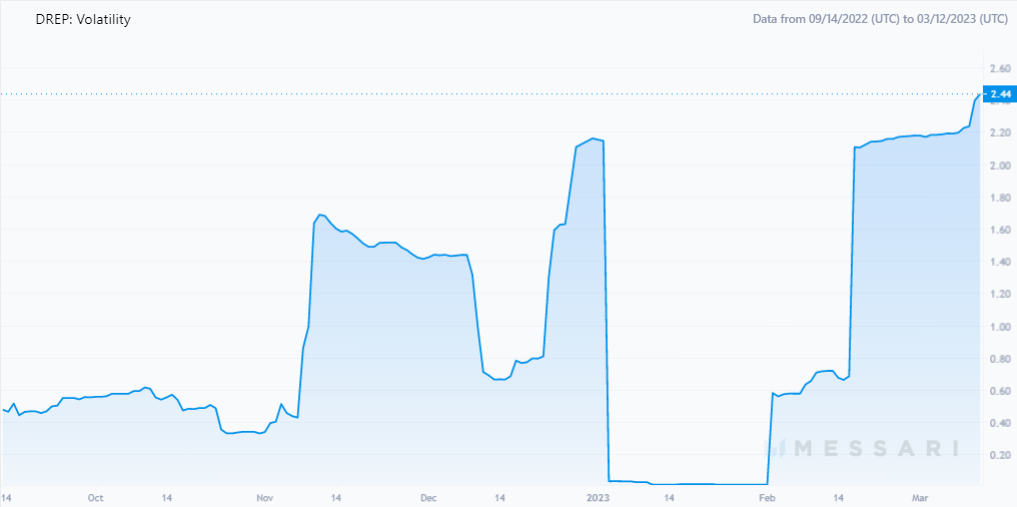The image size is (1017, 507).
Task: Click the 0.40 y-axis label
Action: [999, 423]
